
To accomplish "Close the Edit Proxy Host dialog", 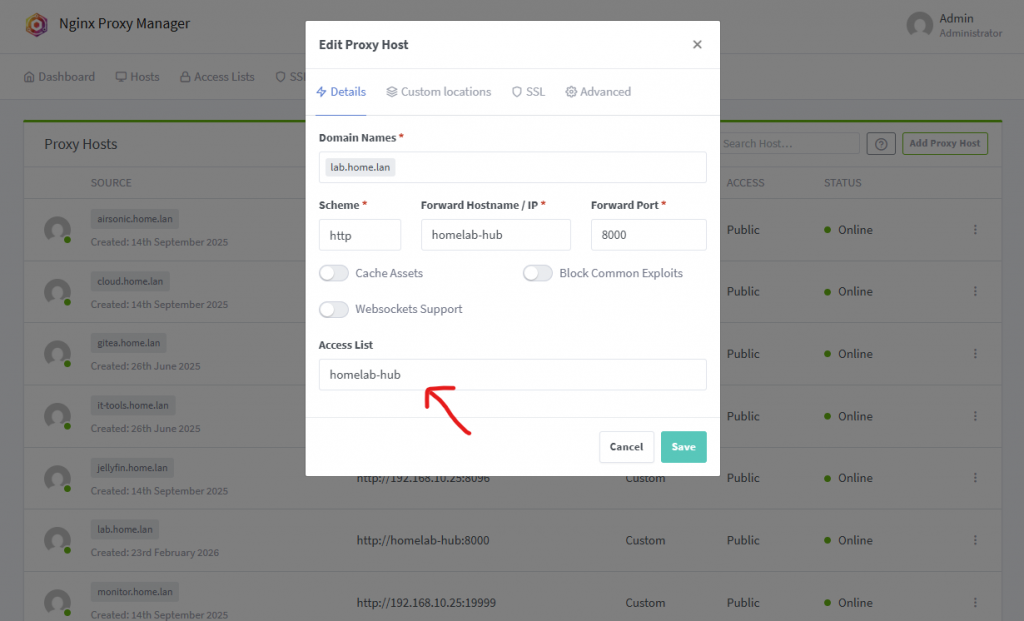I will (x=697, y=44).
